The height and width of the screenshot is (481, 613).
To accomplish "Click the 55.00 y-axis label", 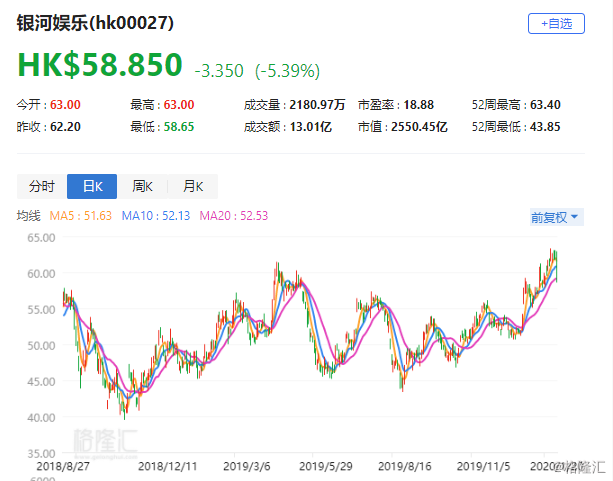I will pos(41,310).
